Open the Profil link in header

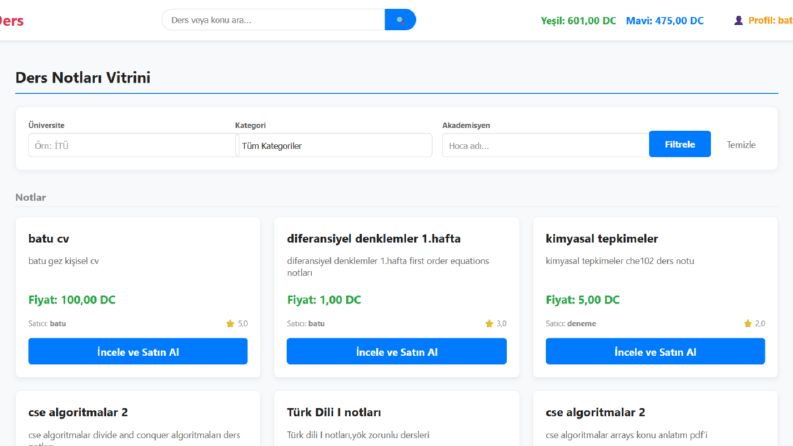coord(770,20)
